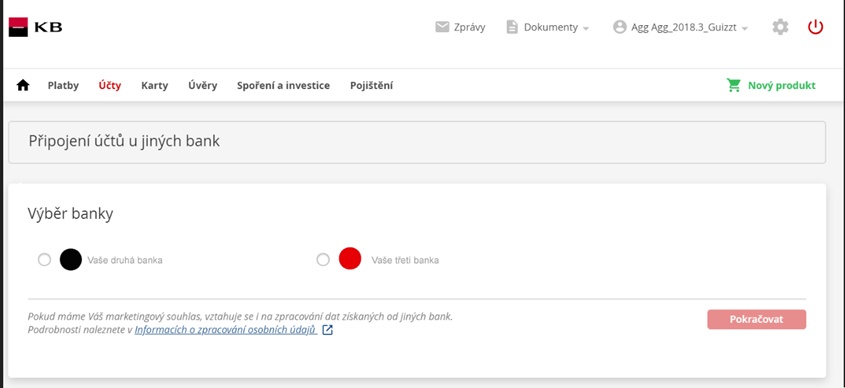Click the external link icon after Informacích

point(327,330)
